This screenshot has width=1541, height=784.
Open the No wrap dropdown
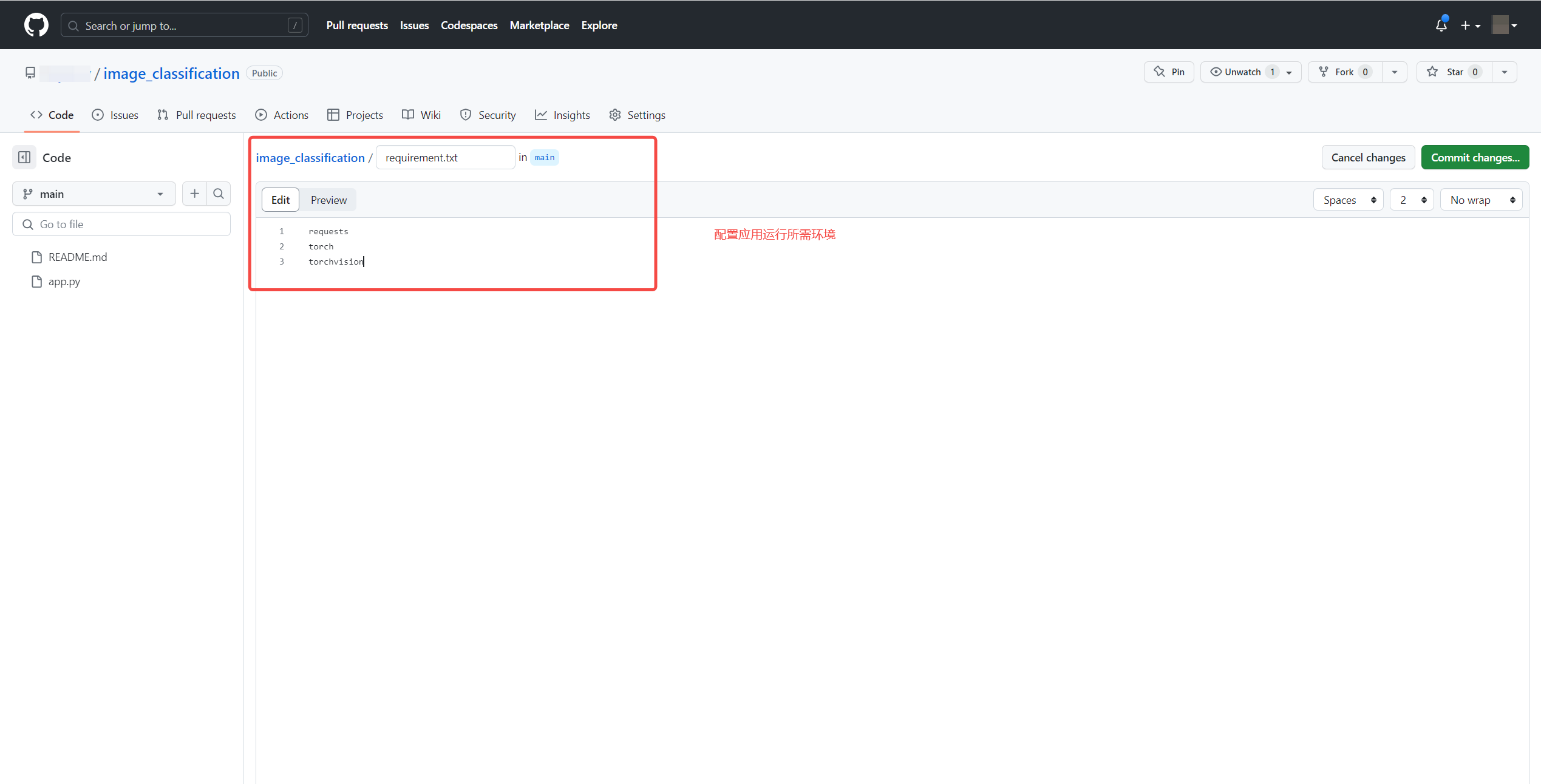coord(1480,200)
